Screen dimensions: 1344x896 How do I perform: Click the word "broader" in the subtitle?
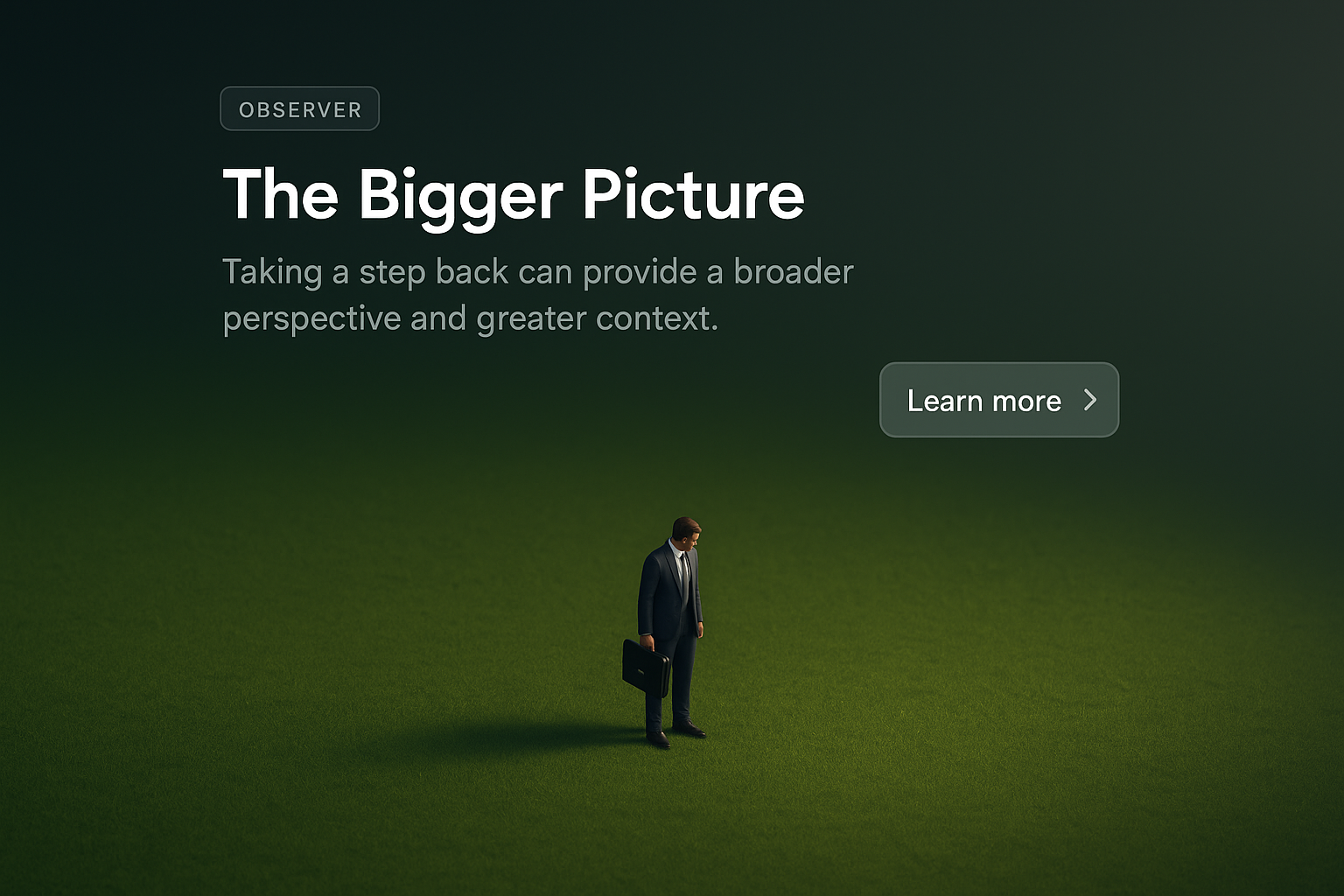pos(793,272)
